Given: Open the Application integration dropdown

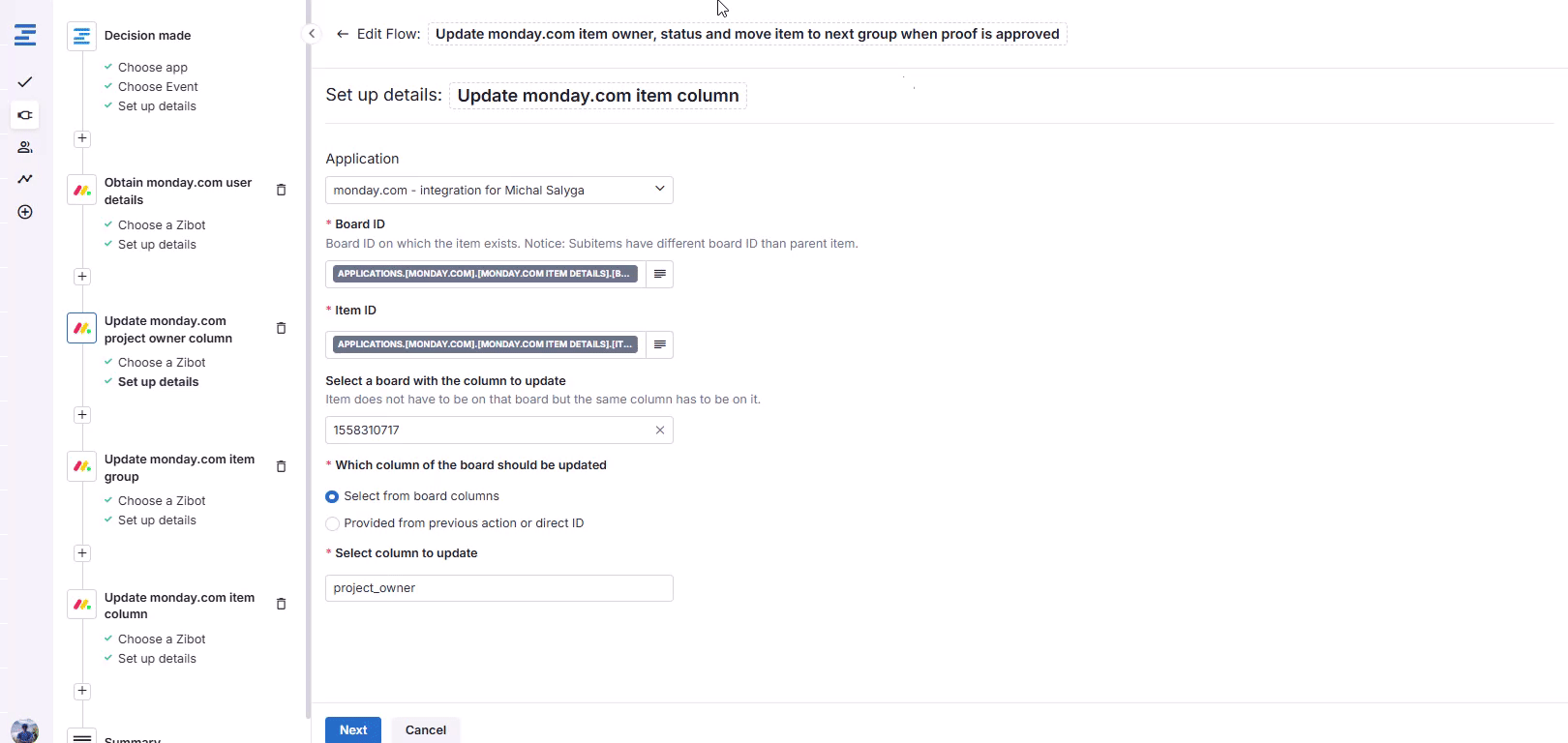Looking at the screenshot, I should [498, 191].
